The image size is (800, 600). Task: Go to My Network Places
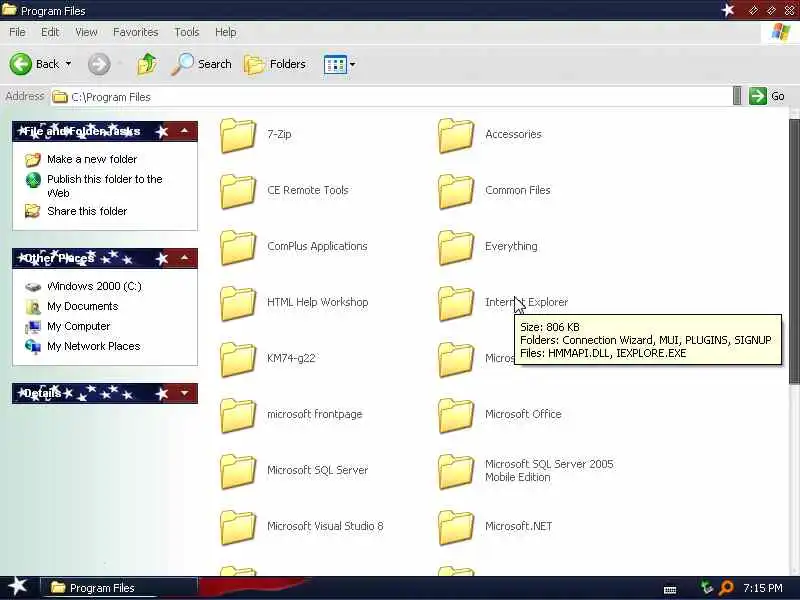tap(93, 346)
